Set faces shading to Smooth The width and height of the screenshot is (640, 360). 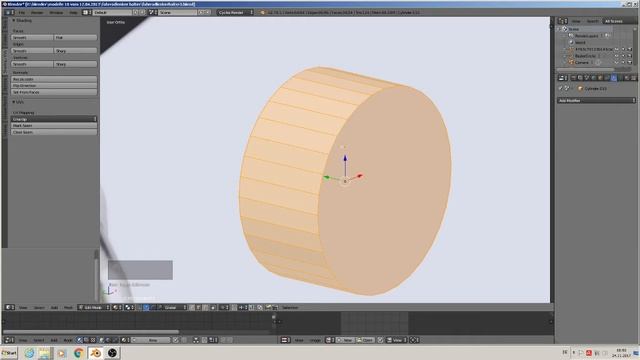pos(32,38)
